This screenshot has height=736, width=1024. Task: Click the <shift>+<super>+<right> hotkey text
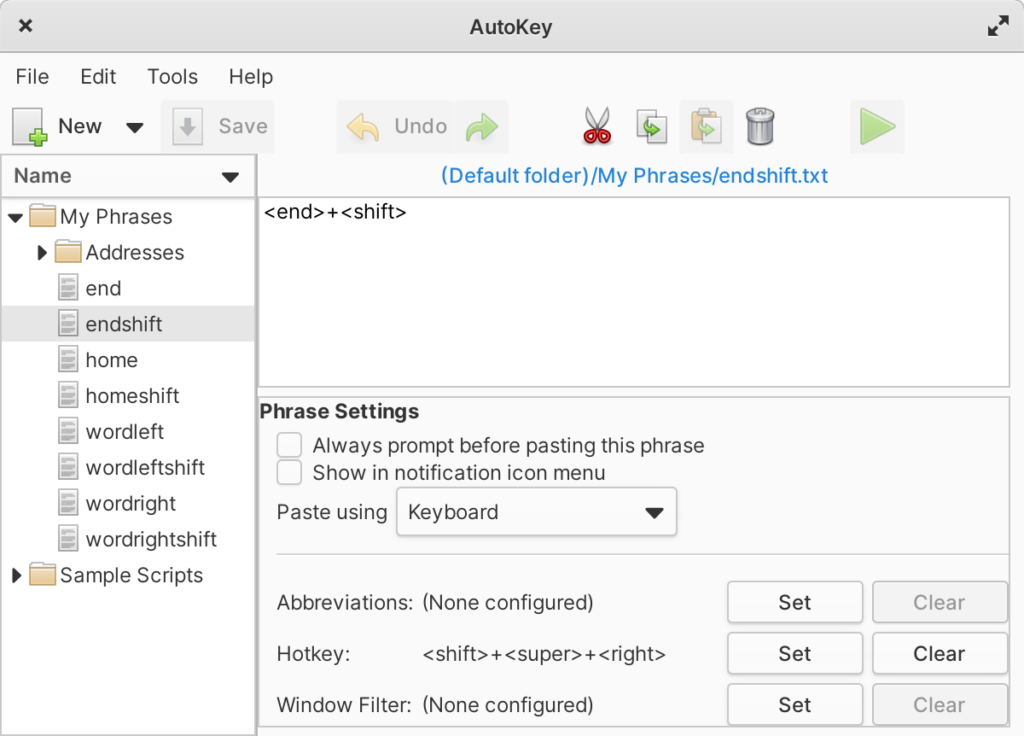tap(544, 654)
